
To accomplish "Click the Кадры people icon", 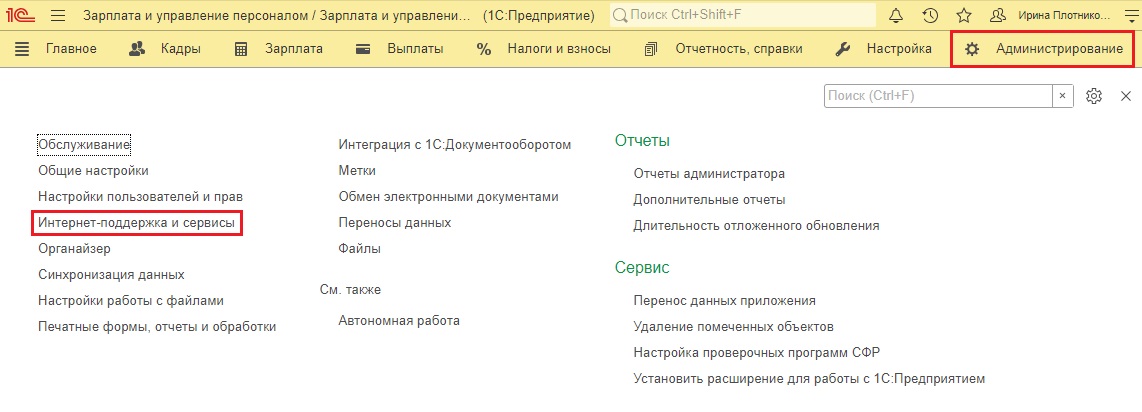I will pyautogui.click(x=137, y=49).
